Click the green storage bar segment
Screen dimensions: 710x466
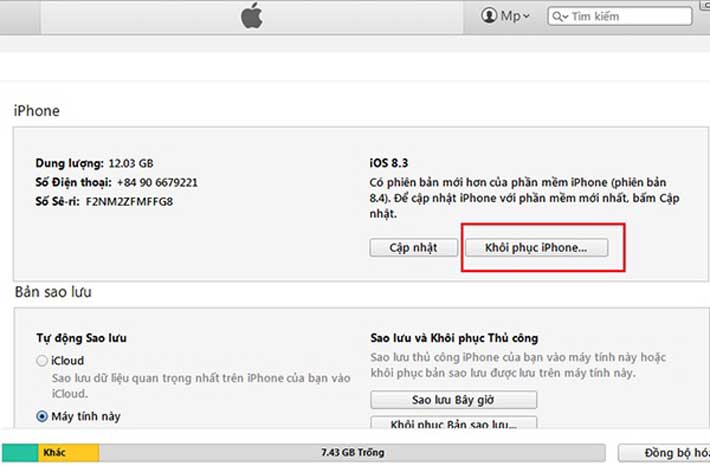[x=20, y=452]
